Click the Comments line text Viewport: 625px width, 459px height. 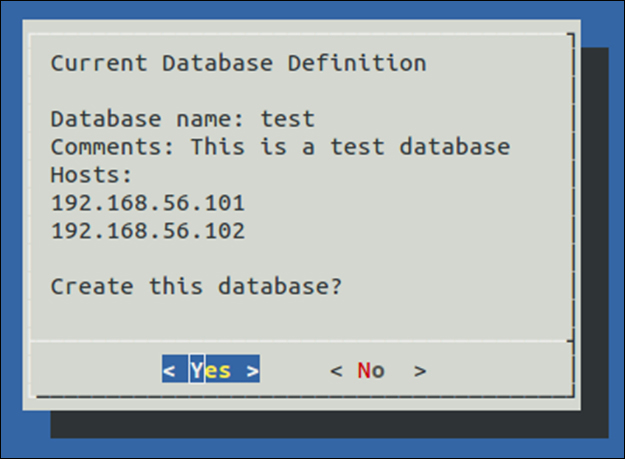coord(280,147)
